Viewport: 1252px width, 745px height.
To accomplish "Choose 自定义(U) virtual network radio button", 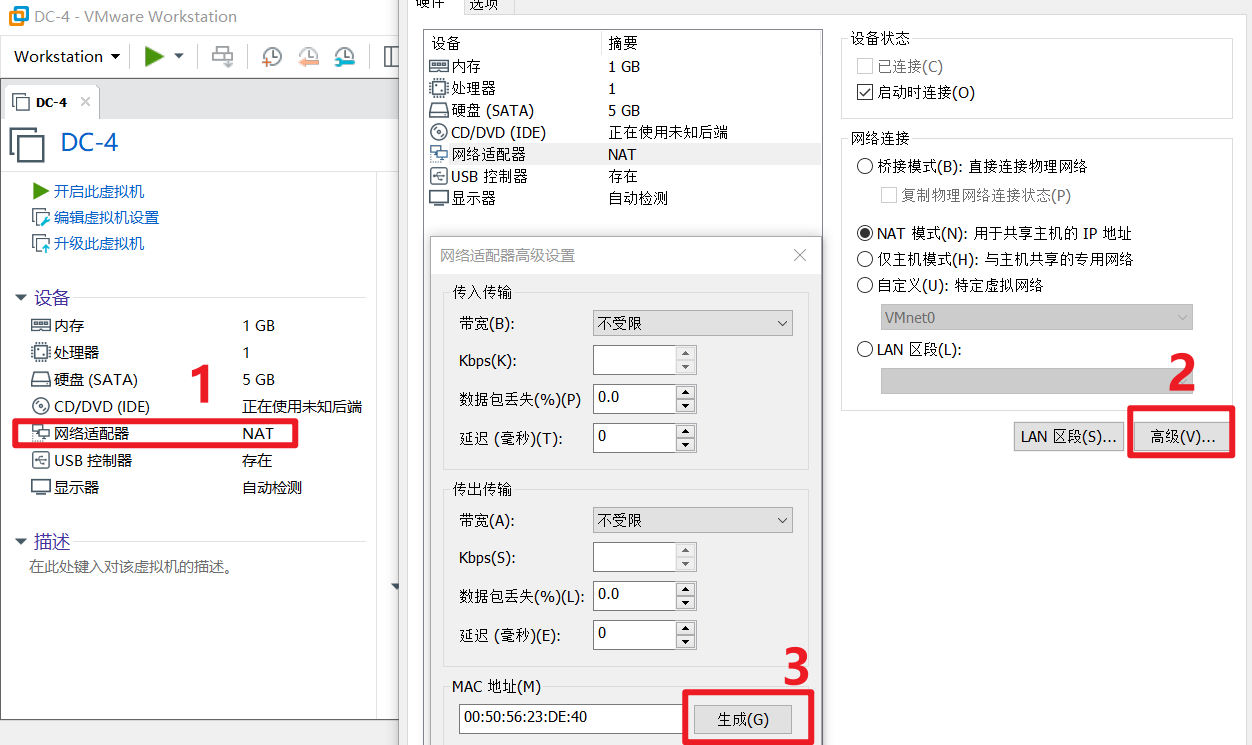I will [x=865, y=285].
